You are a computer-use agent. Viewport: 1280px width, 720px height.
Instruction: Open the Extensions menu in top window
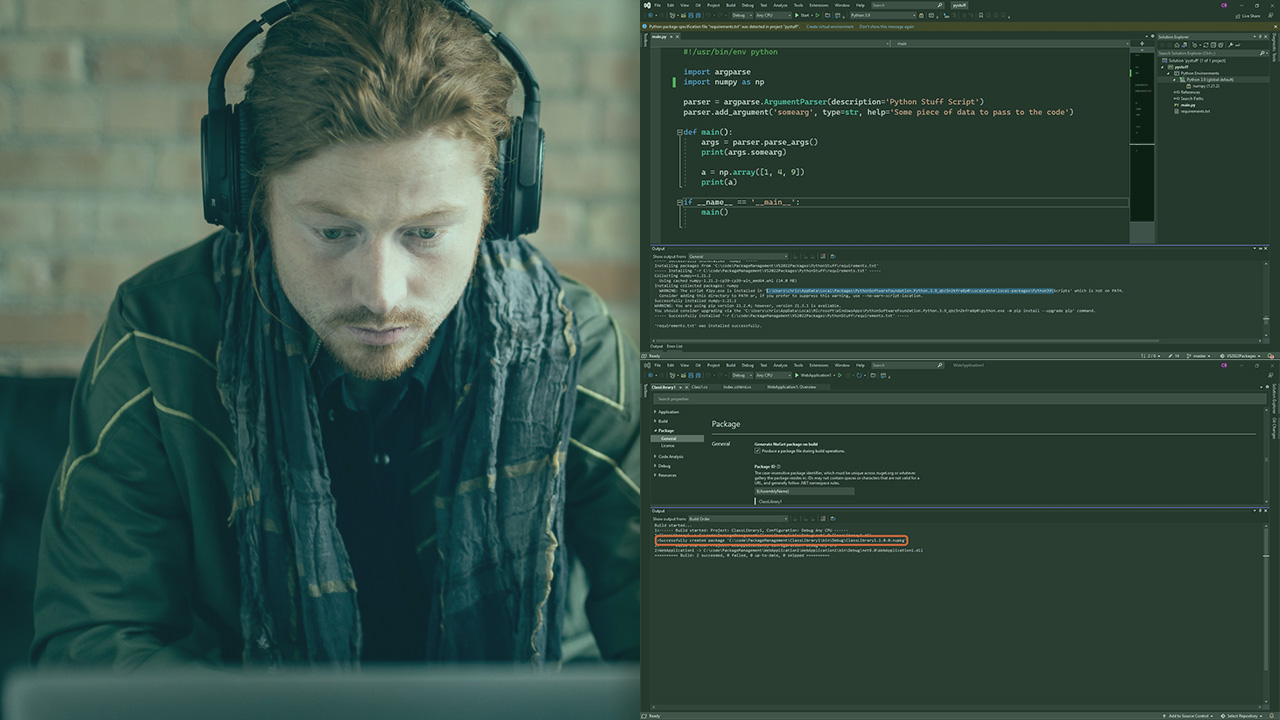[818, 4]
